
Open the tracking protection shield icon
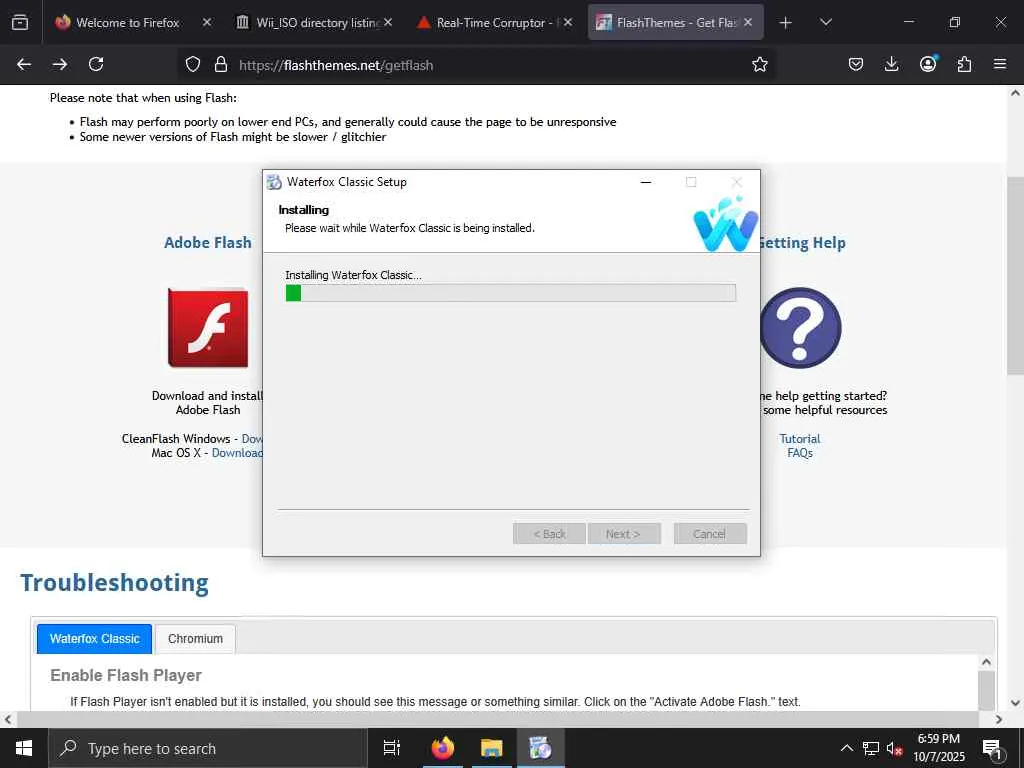193,64
